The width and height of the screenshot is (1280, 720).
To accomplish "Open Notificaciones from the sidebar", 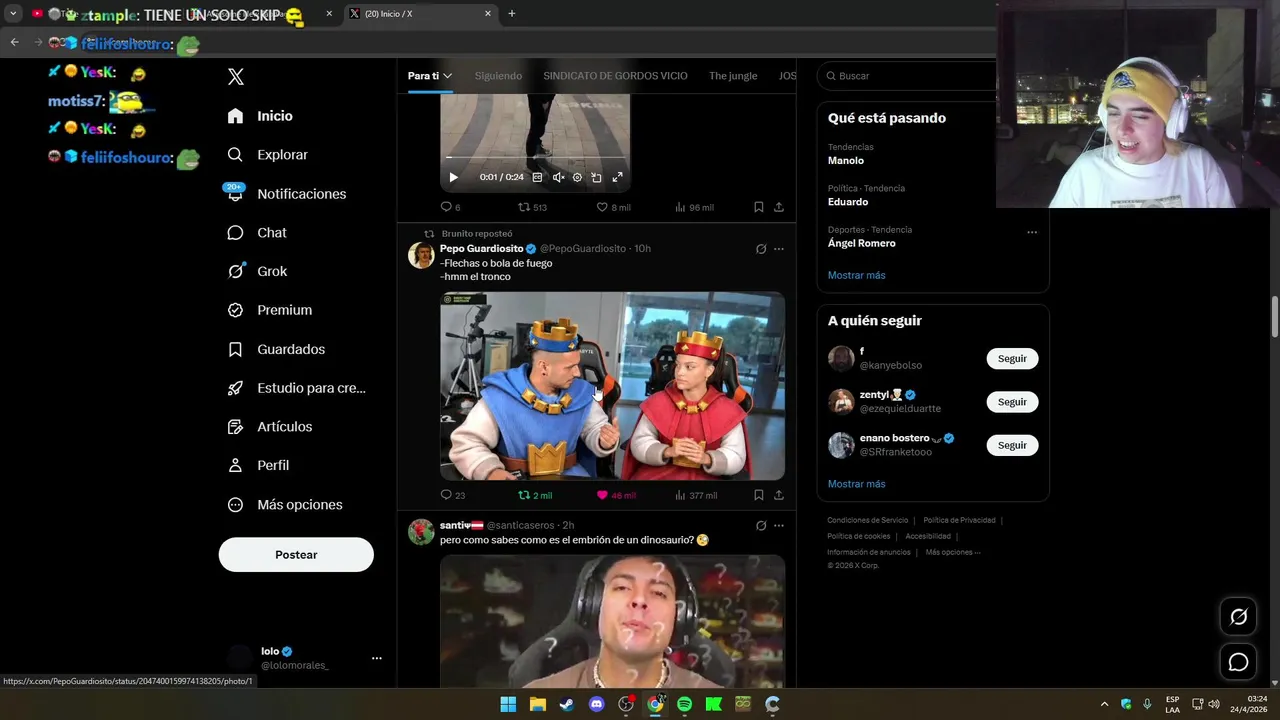I will tap(286, 194).
